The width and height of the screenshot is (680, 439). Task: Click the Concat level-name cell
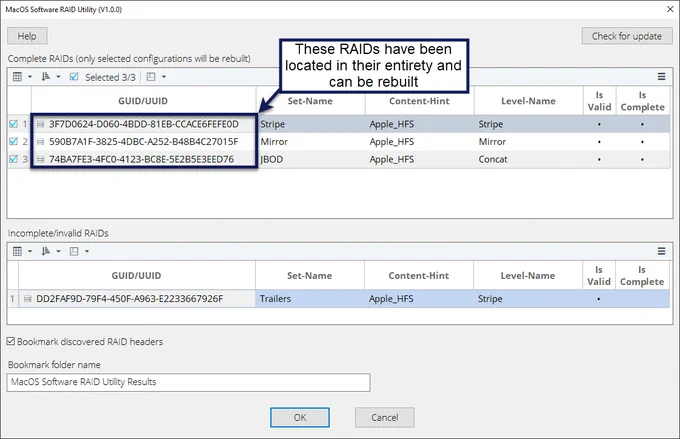pyautogui.click(x=528, y=159)
